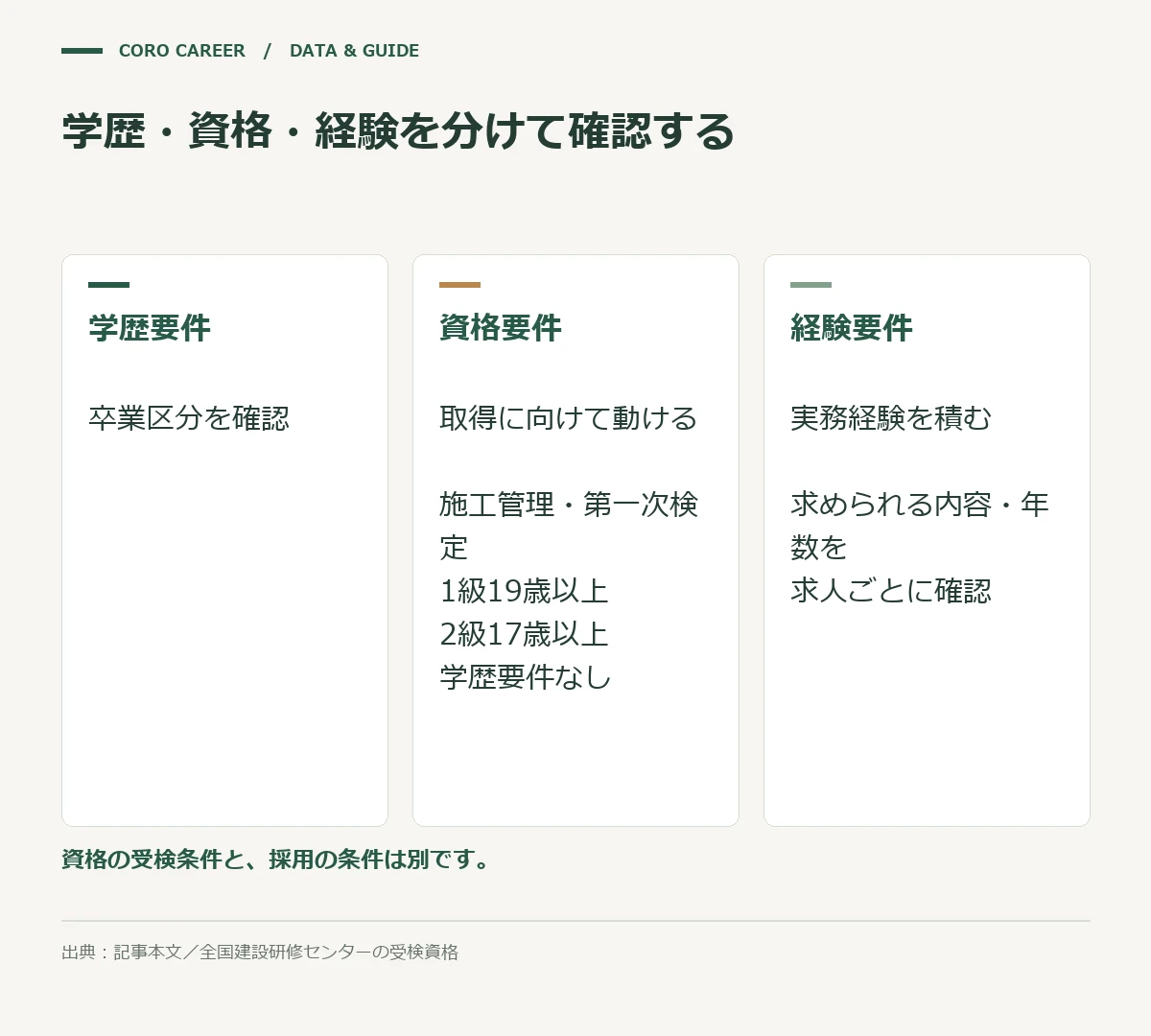The image size is (1151, 1036).
Task: Click the line 2級17歳以上
Action: 525,634
